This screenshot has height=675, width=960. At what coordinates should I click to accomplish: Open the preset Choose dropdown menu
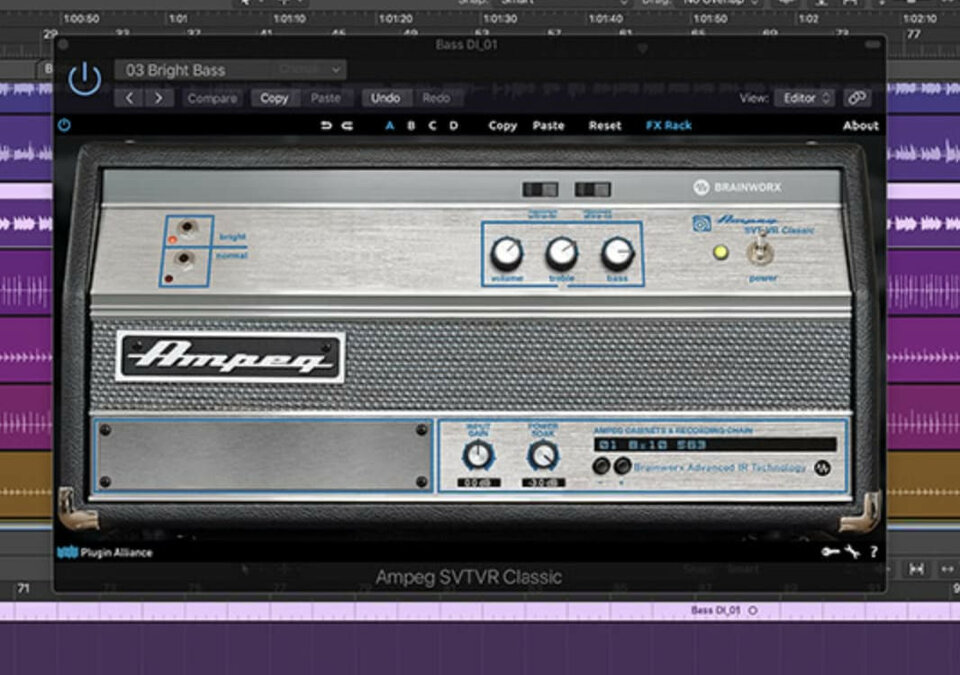point(312,71)
